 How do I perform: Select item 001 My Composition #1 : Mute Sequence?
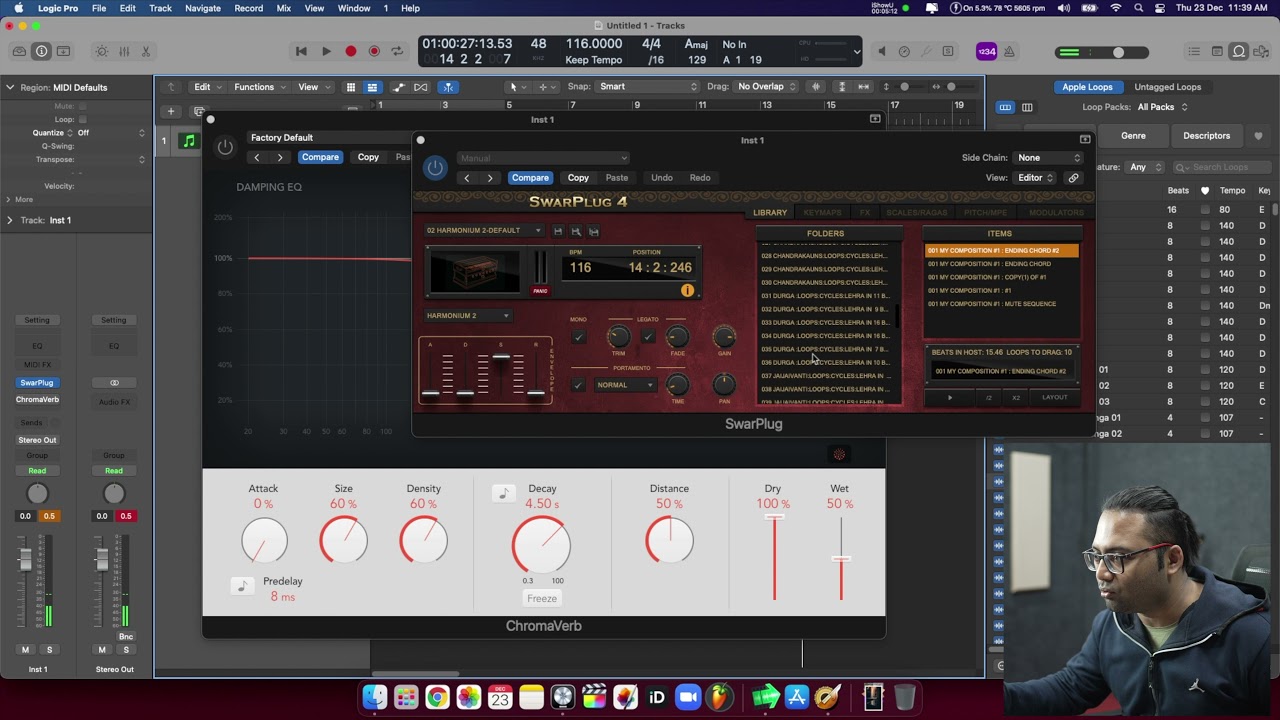click(x=992, y=304)
